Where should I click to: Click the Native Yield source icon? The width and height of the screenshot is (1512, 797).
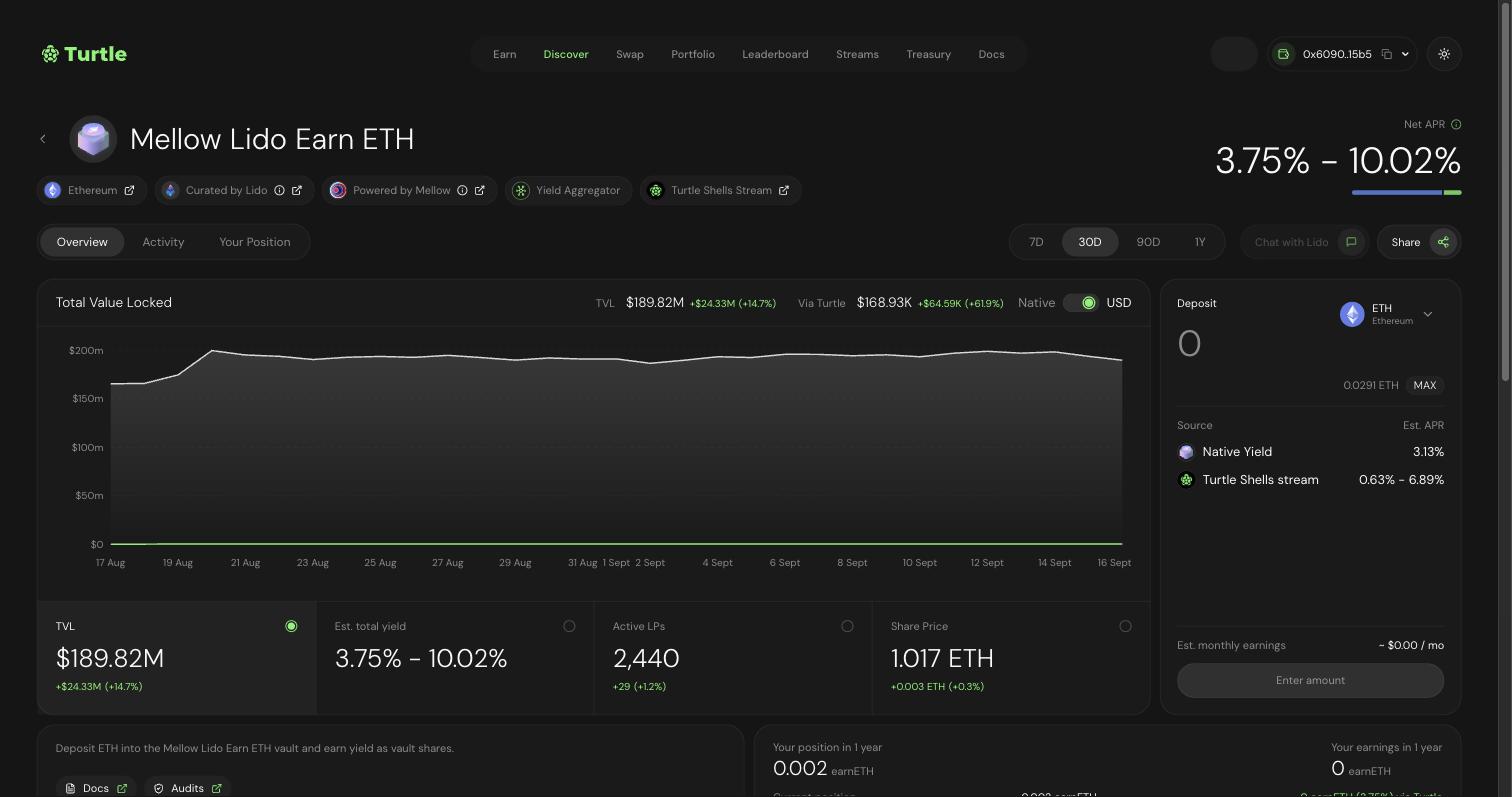point(1186,452)
